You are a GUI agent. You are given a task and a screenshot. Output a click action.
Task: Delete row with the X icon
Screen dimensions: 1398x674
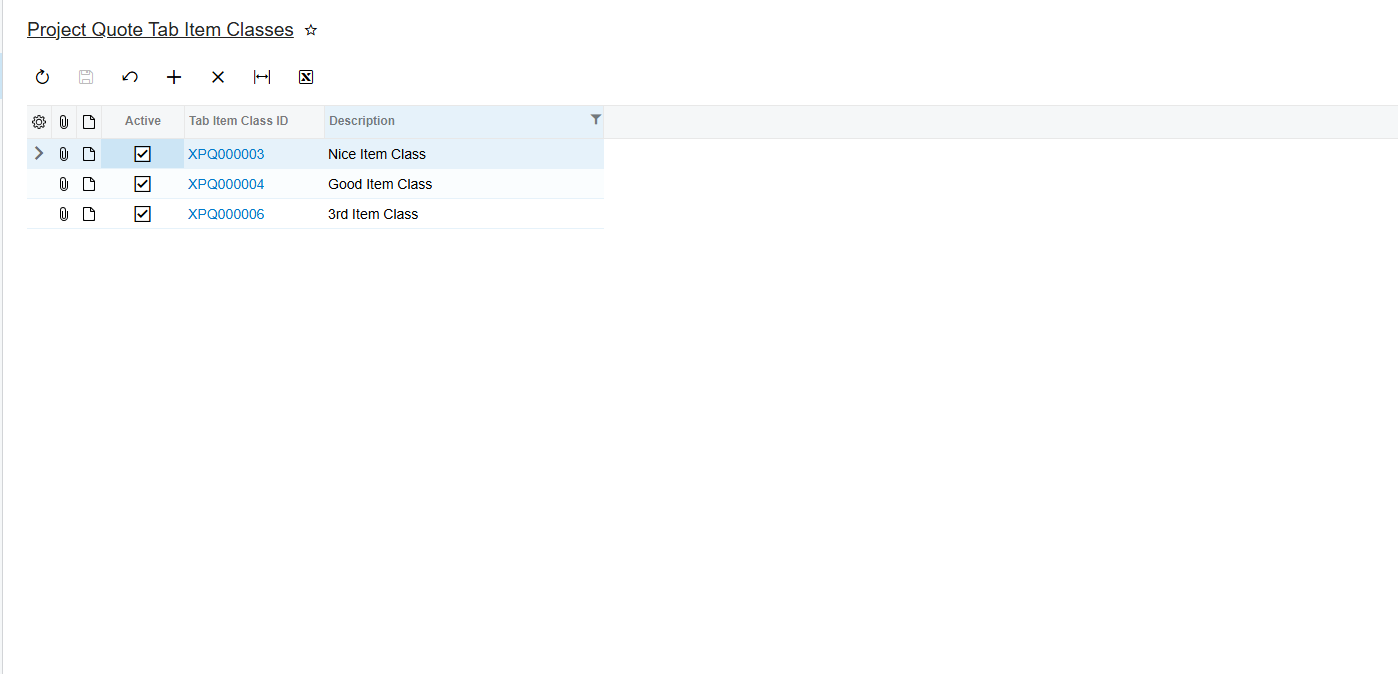tap(218, 77)
